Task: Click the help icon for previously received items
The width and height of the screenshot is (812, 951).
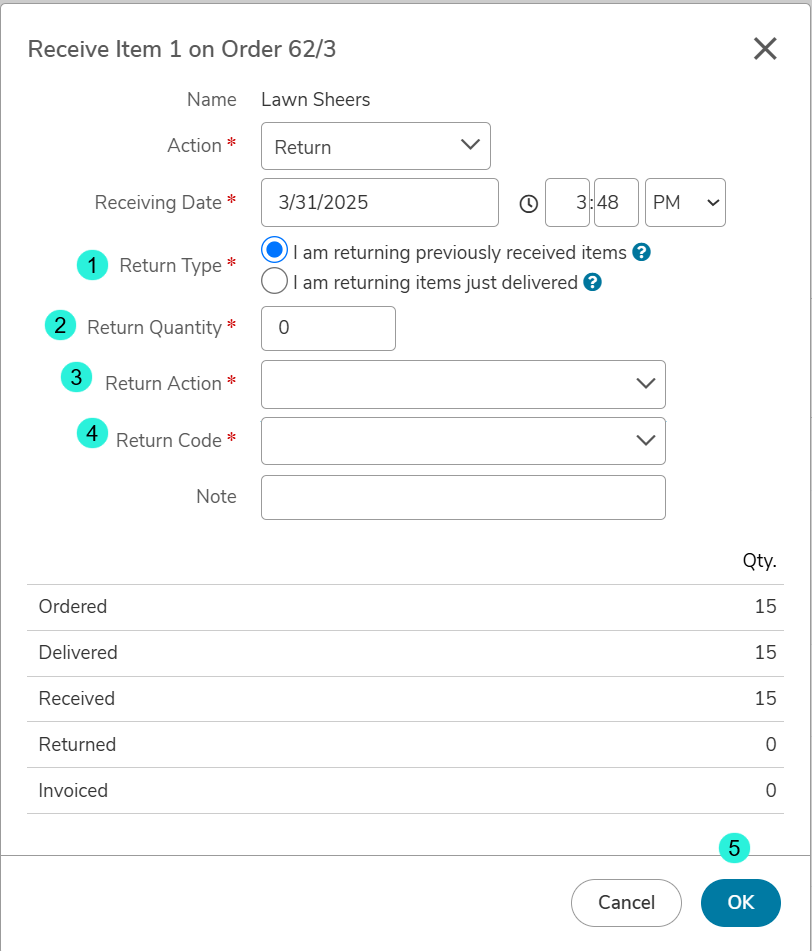Action: click(641, 252)
